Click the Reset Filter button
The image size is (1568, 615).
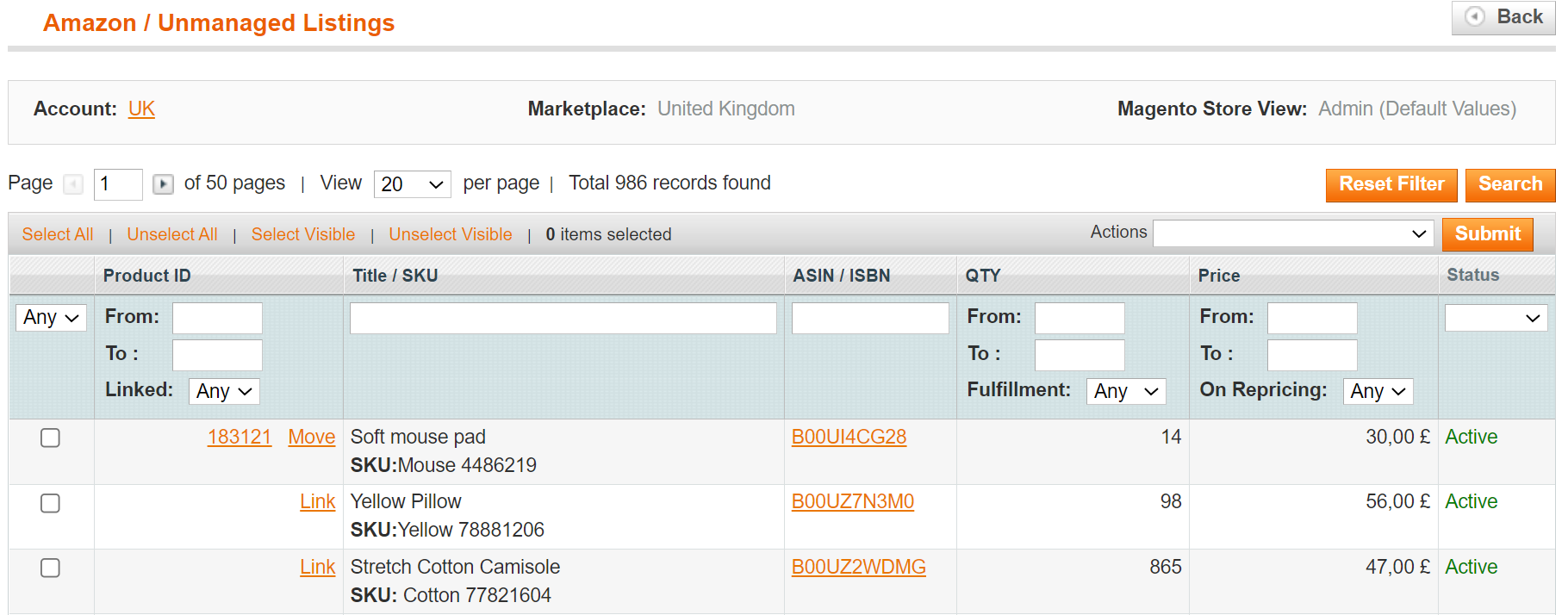1391,185
